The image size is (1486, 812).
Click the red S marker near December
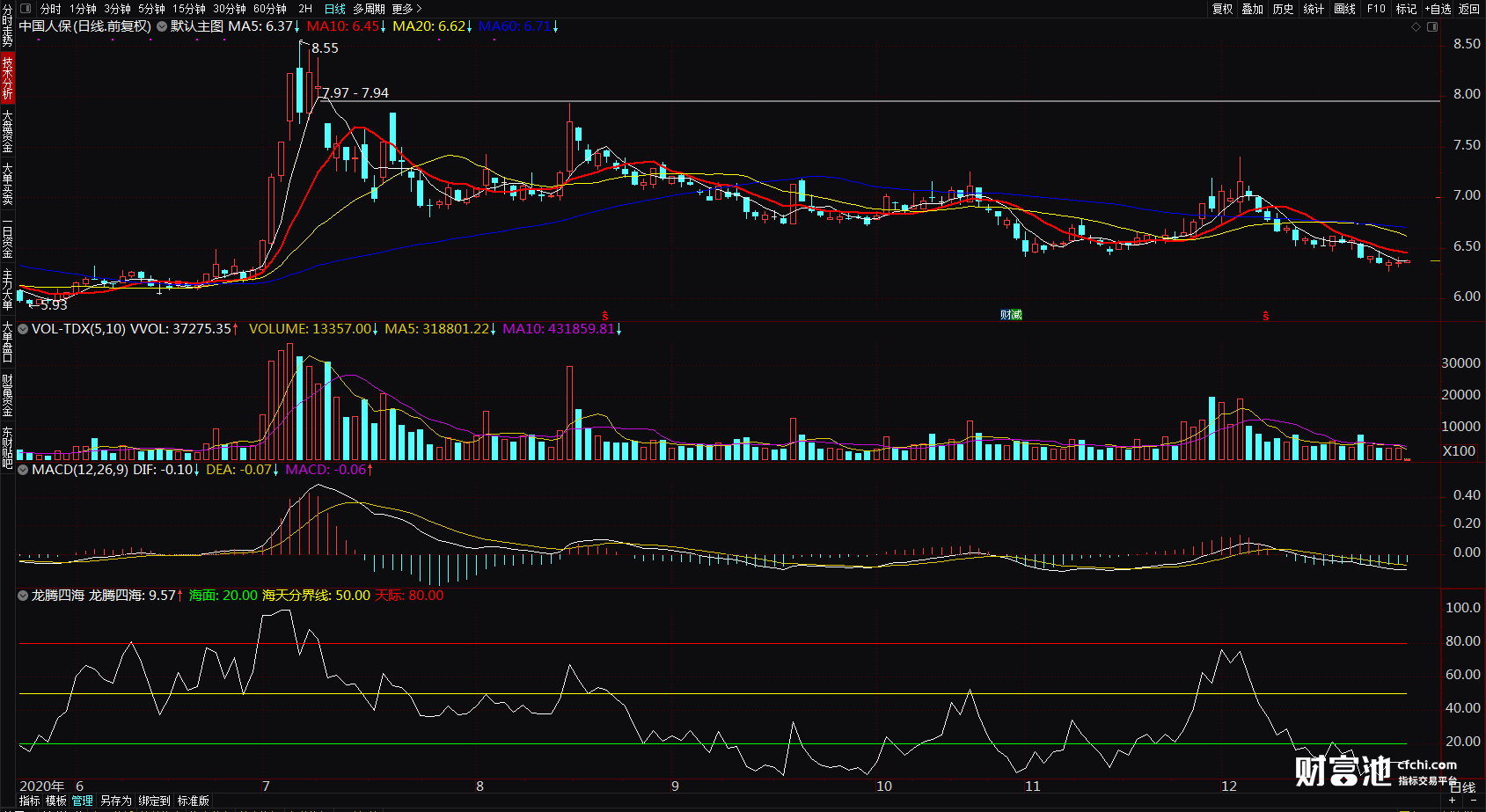click(1266, 316)
